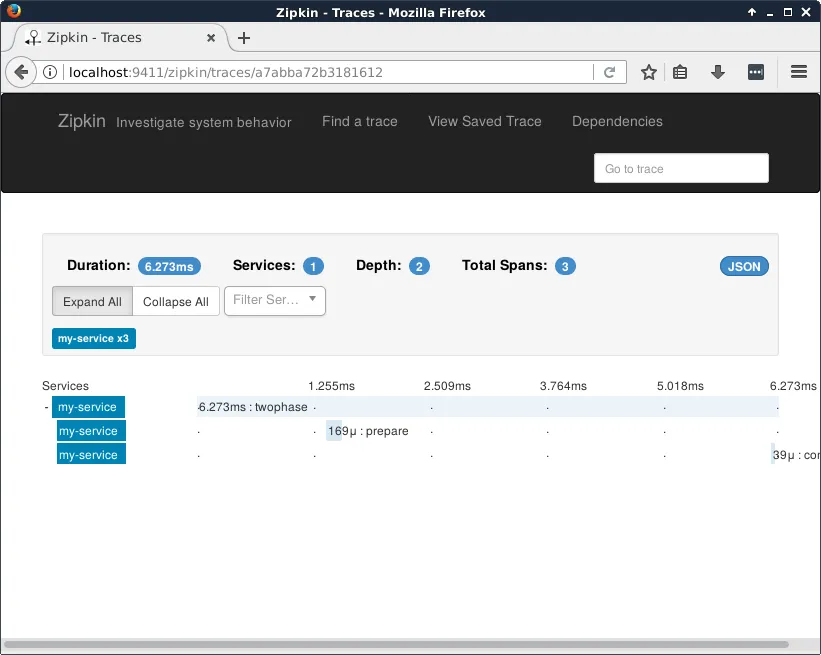This screenshot has height=655, width=821.
Task: Open the 39μ span bar
Action: tap(773, 455)
